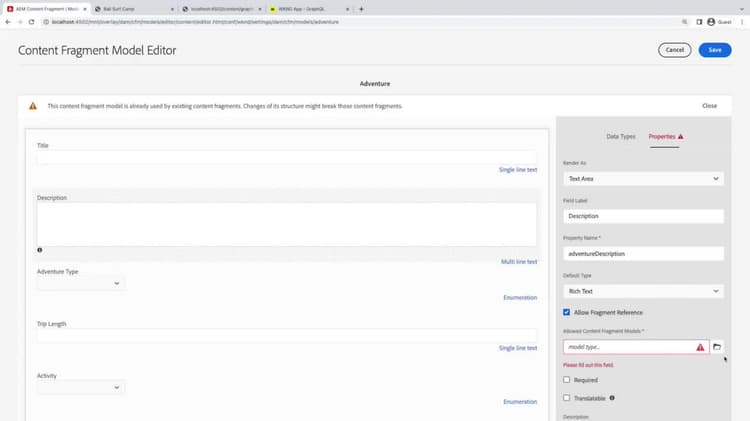Open a new browser tab
This screenshot has width=750, height=421.
click(361, 9)
